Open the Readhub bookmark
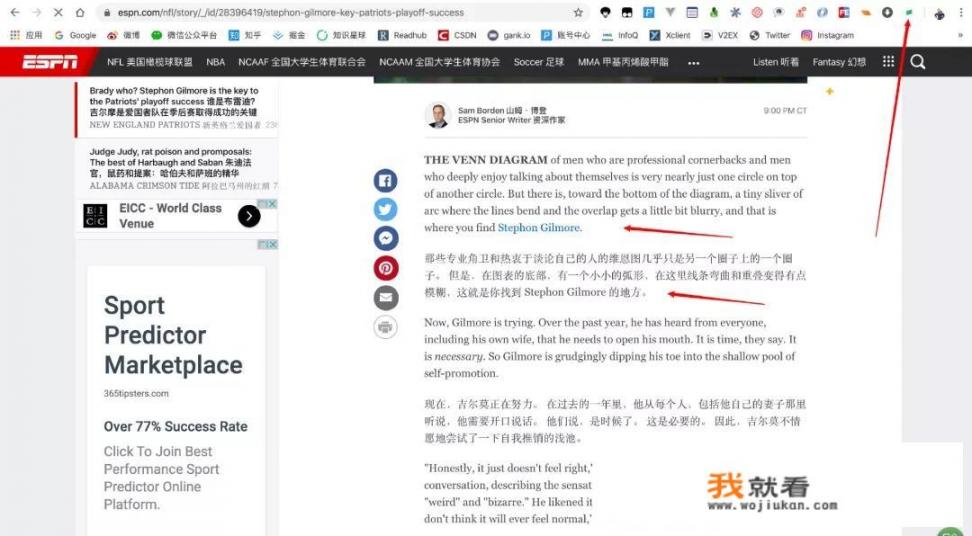This screenshot has width=972, height=536. pyautogui.click(x=402, y=35)
